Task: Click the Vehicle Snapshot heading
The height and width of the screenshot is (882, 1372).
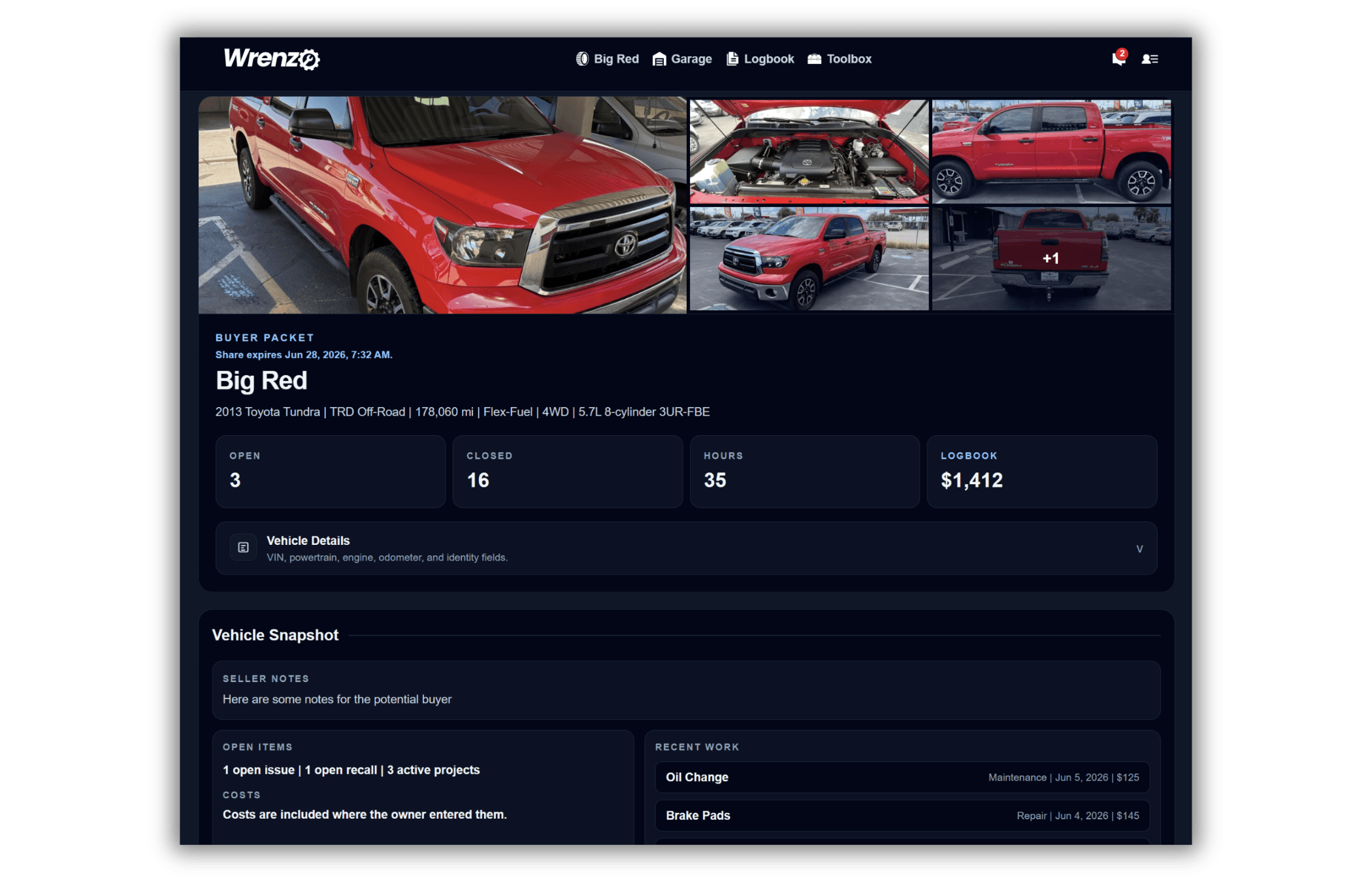Action: 275,635
